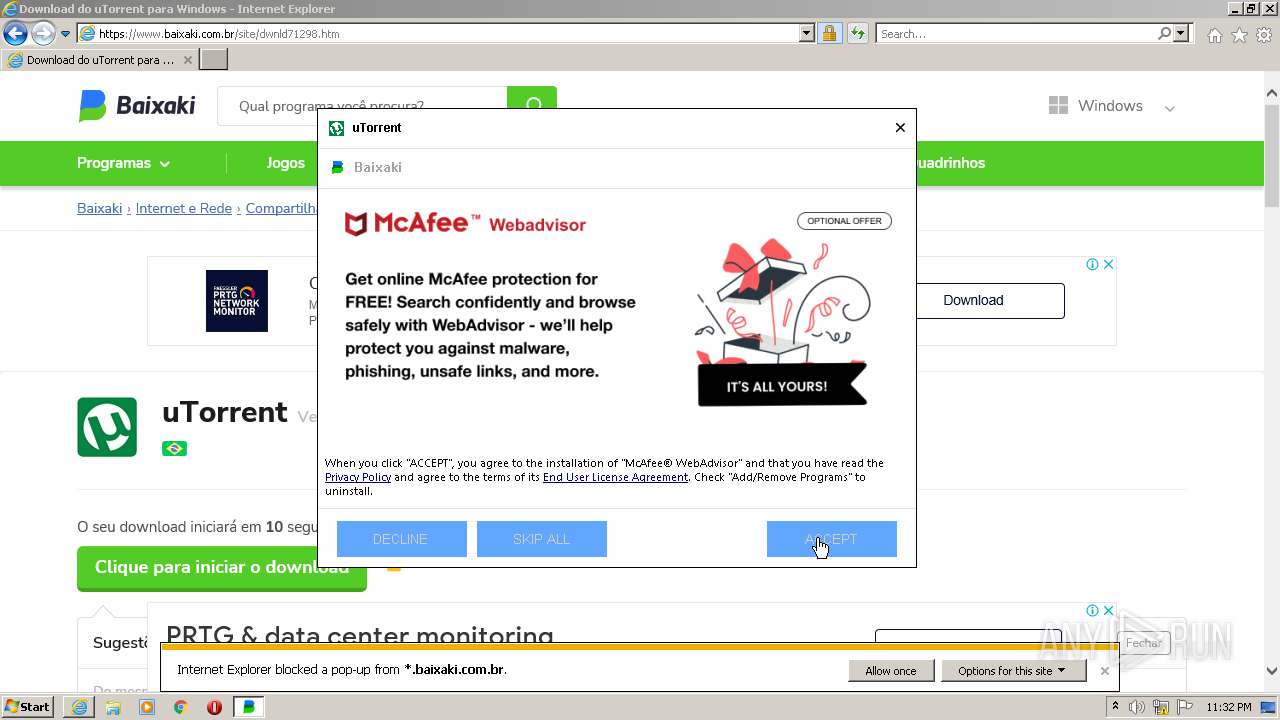The image size is (1280, 720).
Task: Click the ad Download button
Action: click(x=973, y=300)
